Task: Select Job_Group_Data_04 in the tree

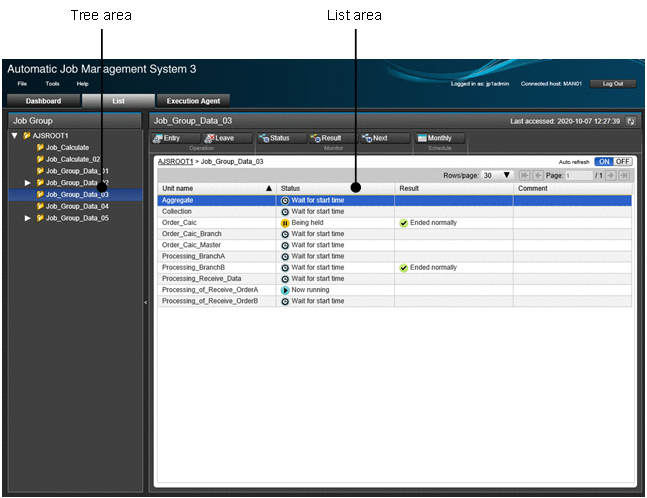Action: click(x=77, y=206)
